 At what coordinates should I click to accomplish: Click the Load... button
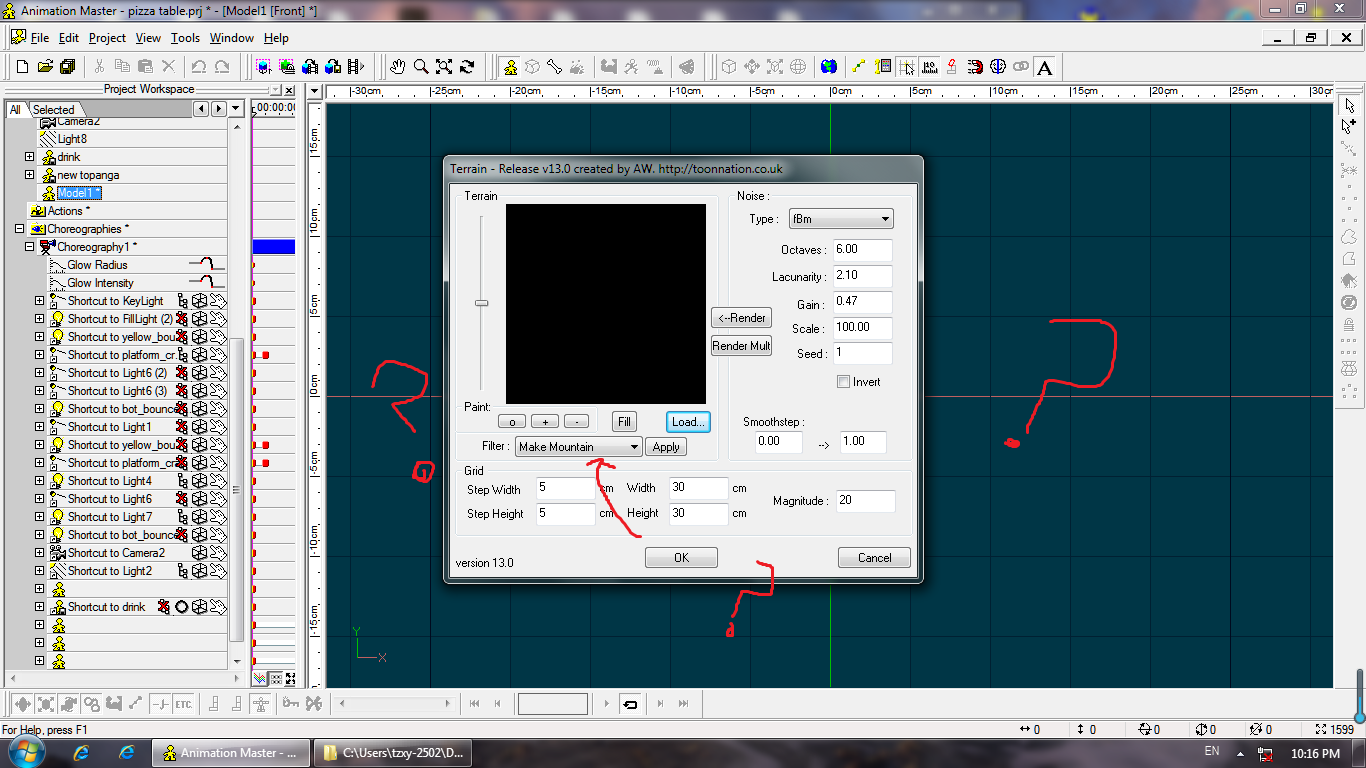[x=689, y=422]
